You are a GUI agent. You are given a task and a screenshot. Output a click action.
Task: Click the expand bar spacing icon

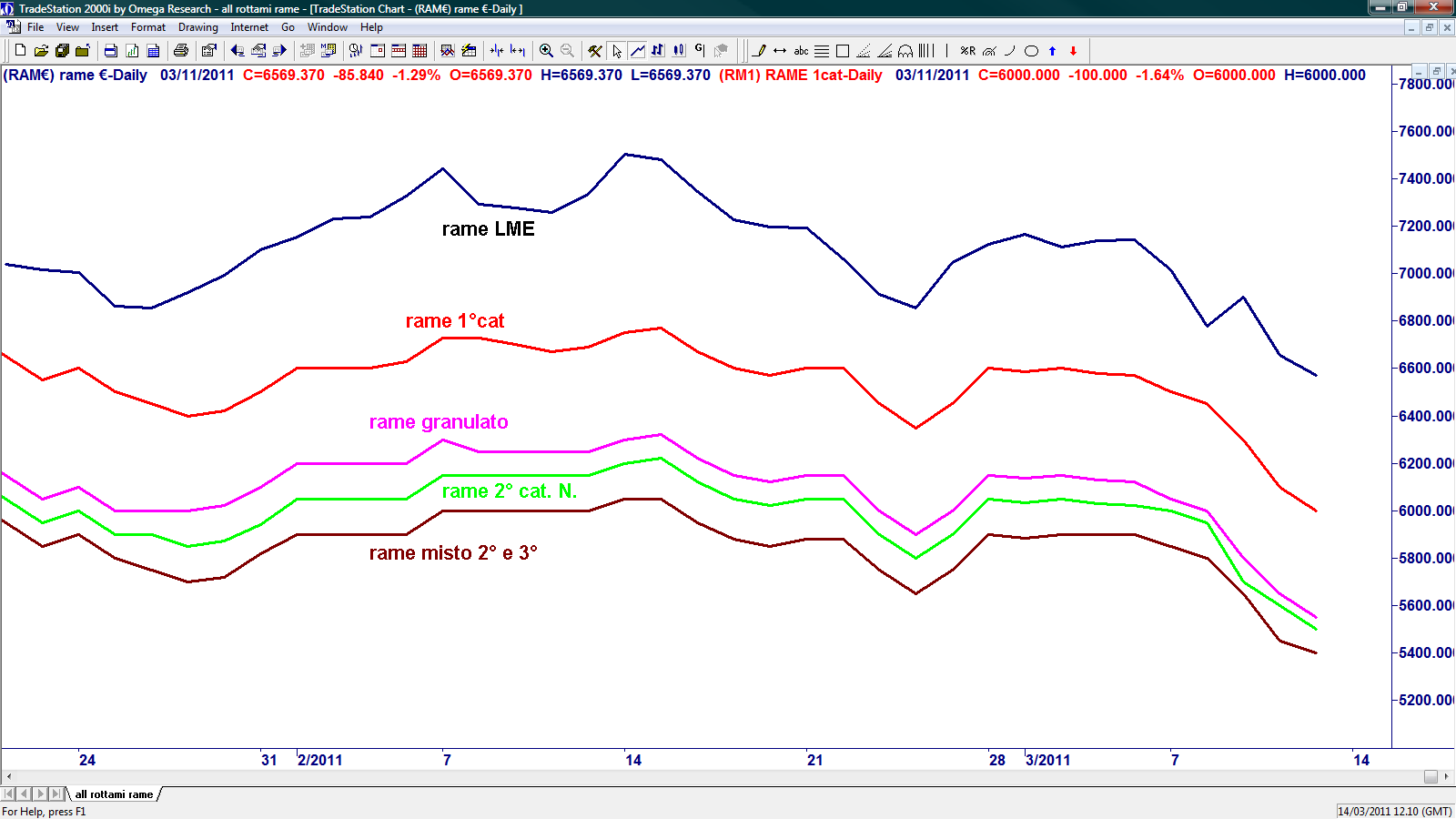click(518, 51)
